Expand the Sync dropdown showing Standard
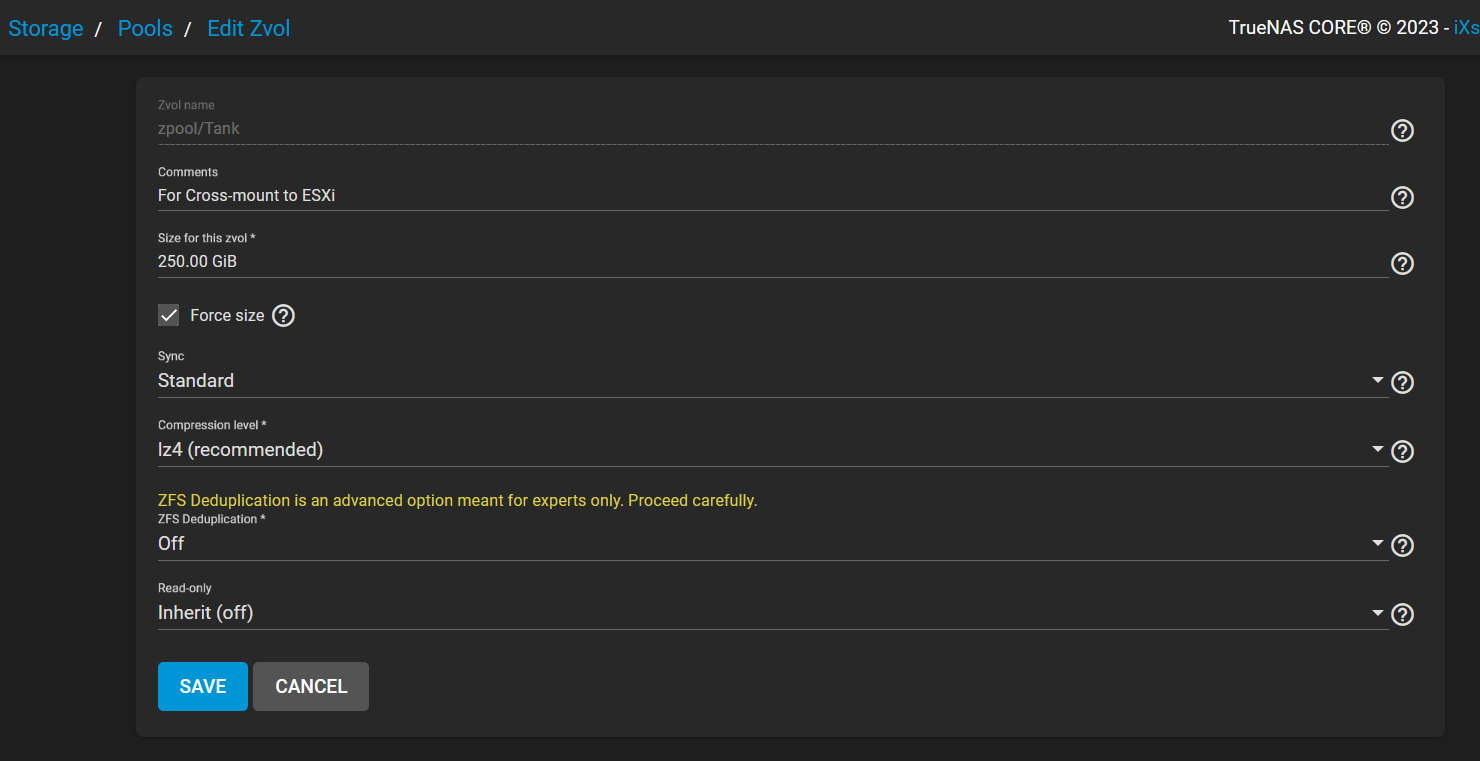The width and height of the screenshot is (1480, 761). [772, 381]
